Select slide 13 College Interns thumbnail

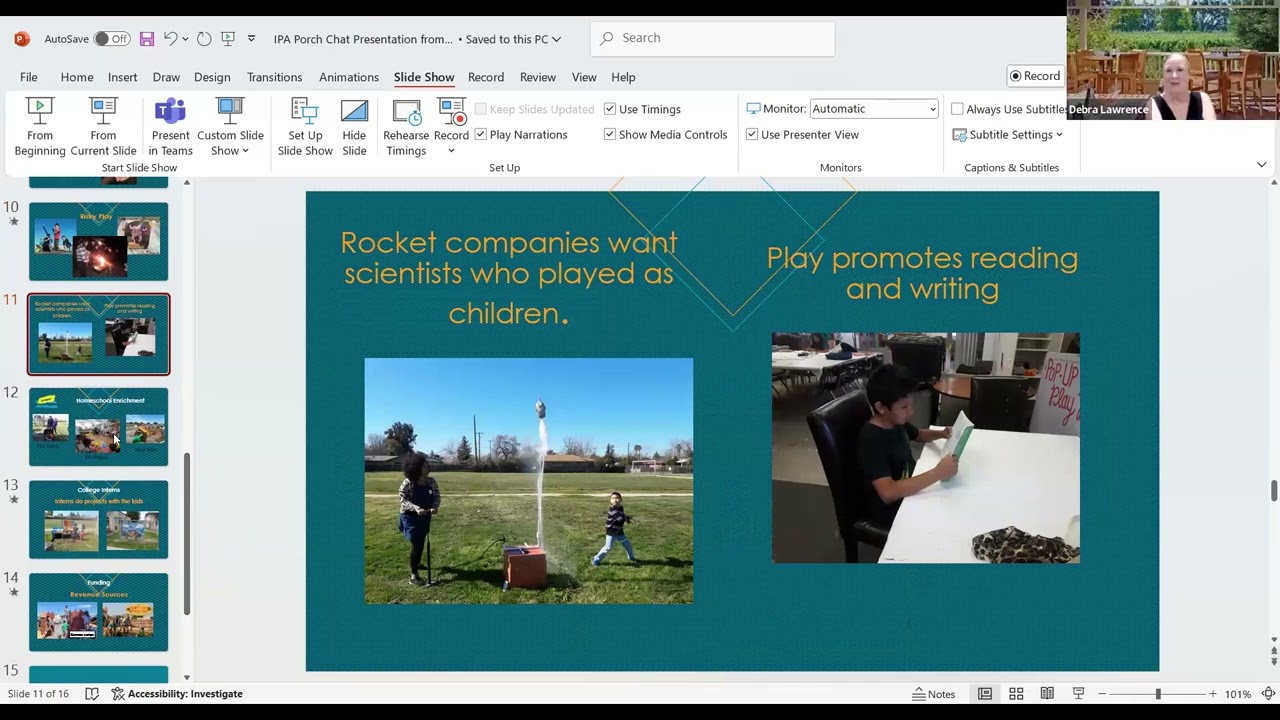pos(99,519)
